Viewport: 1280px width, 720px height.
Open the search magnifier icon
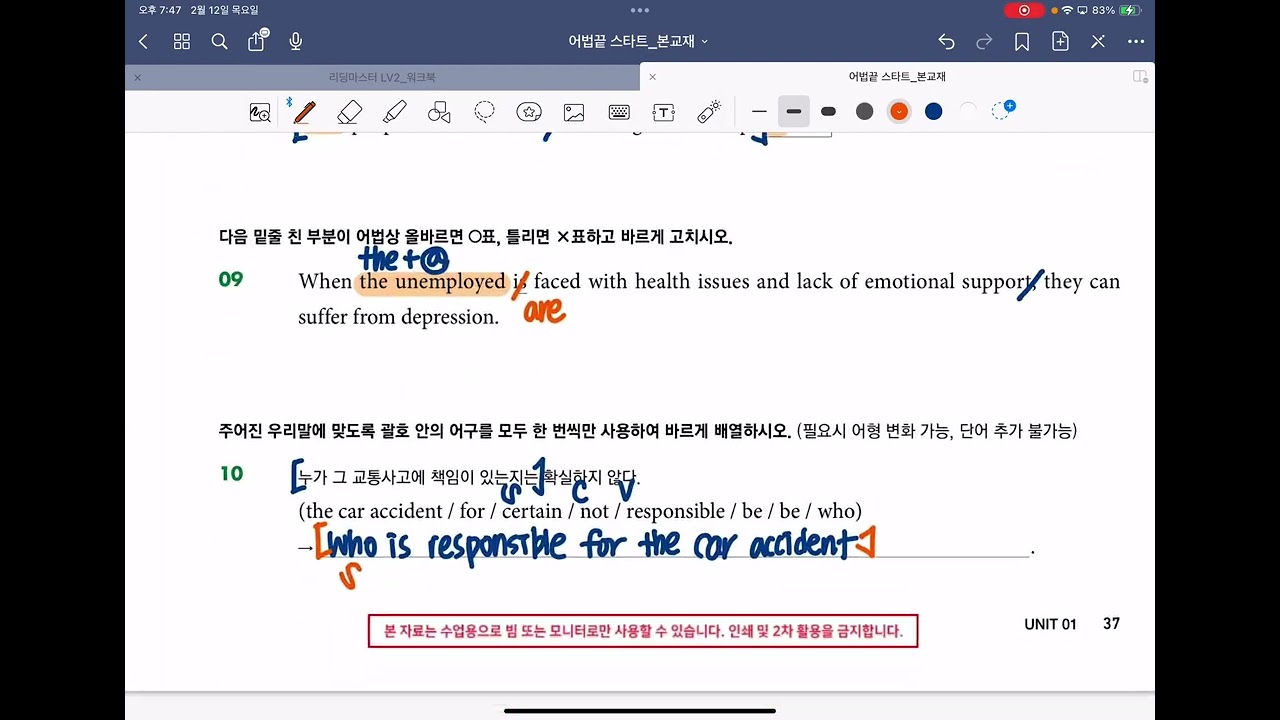(219, 41)
